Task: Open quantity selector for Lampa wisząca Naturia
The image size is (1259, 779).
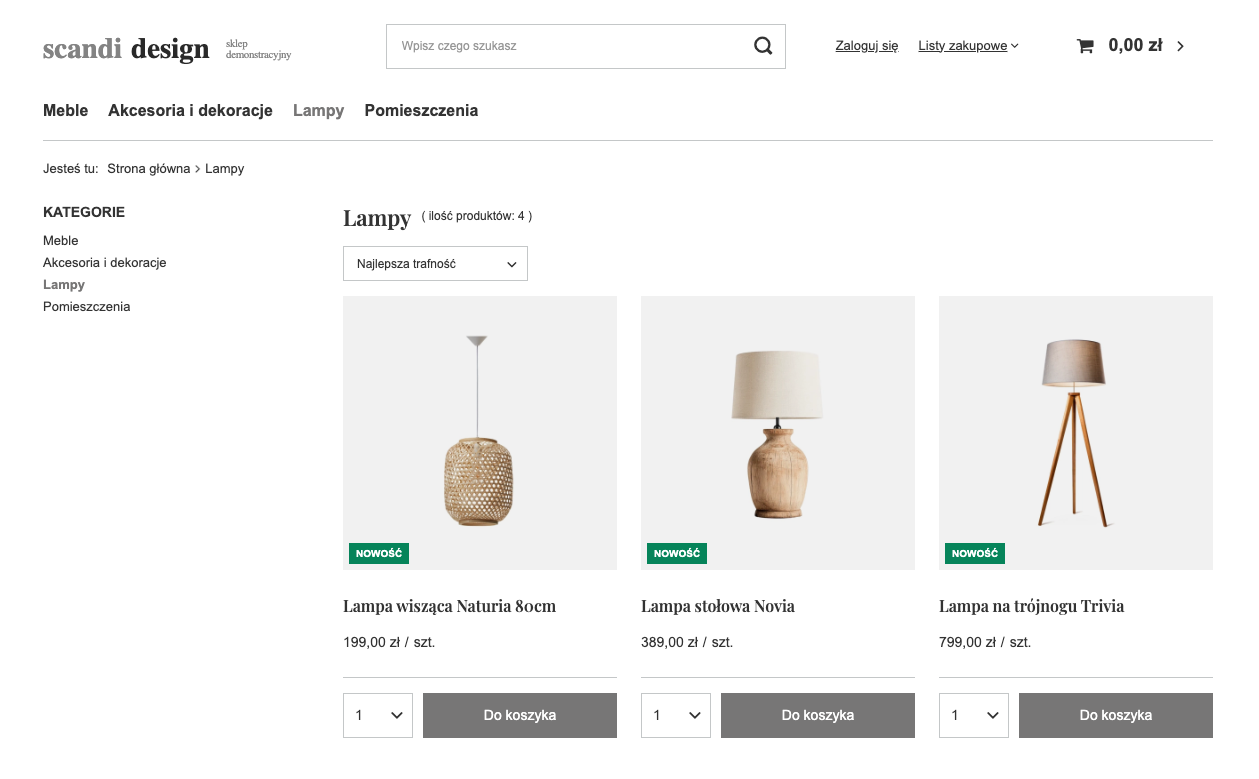Action: point(378,716)
